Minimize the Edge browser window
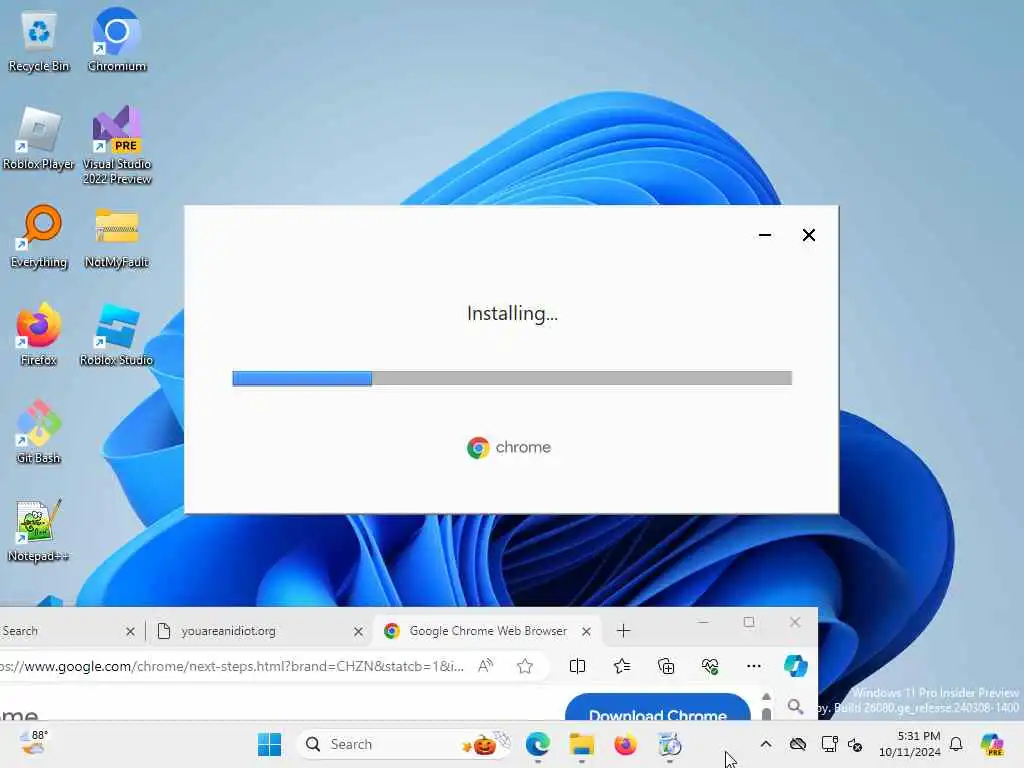The width and height of the screenshot is (1024, 768). coord(703,622)
